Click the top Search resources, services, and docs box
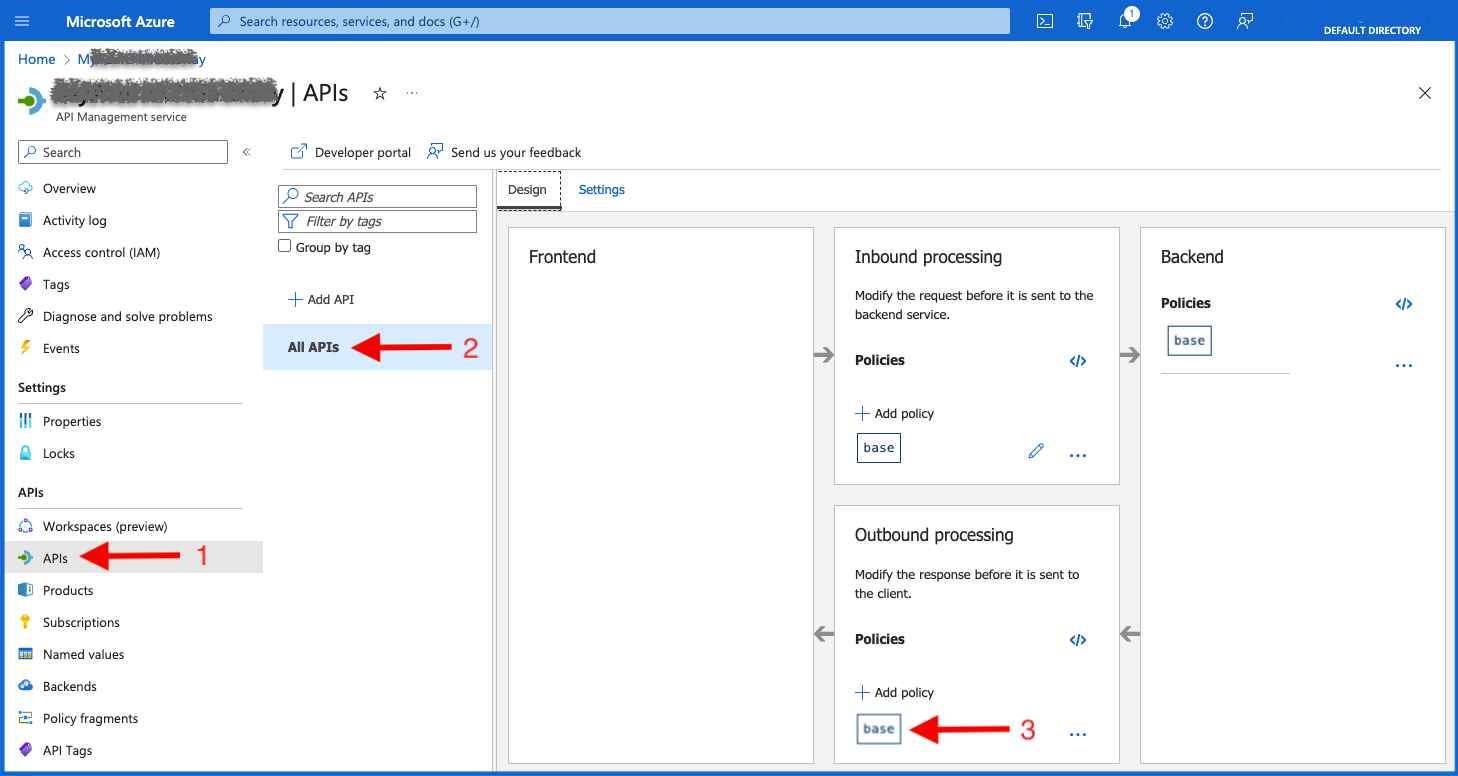The image size is (1458, 776). (610, 21)
